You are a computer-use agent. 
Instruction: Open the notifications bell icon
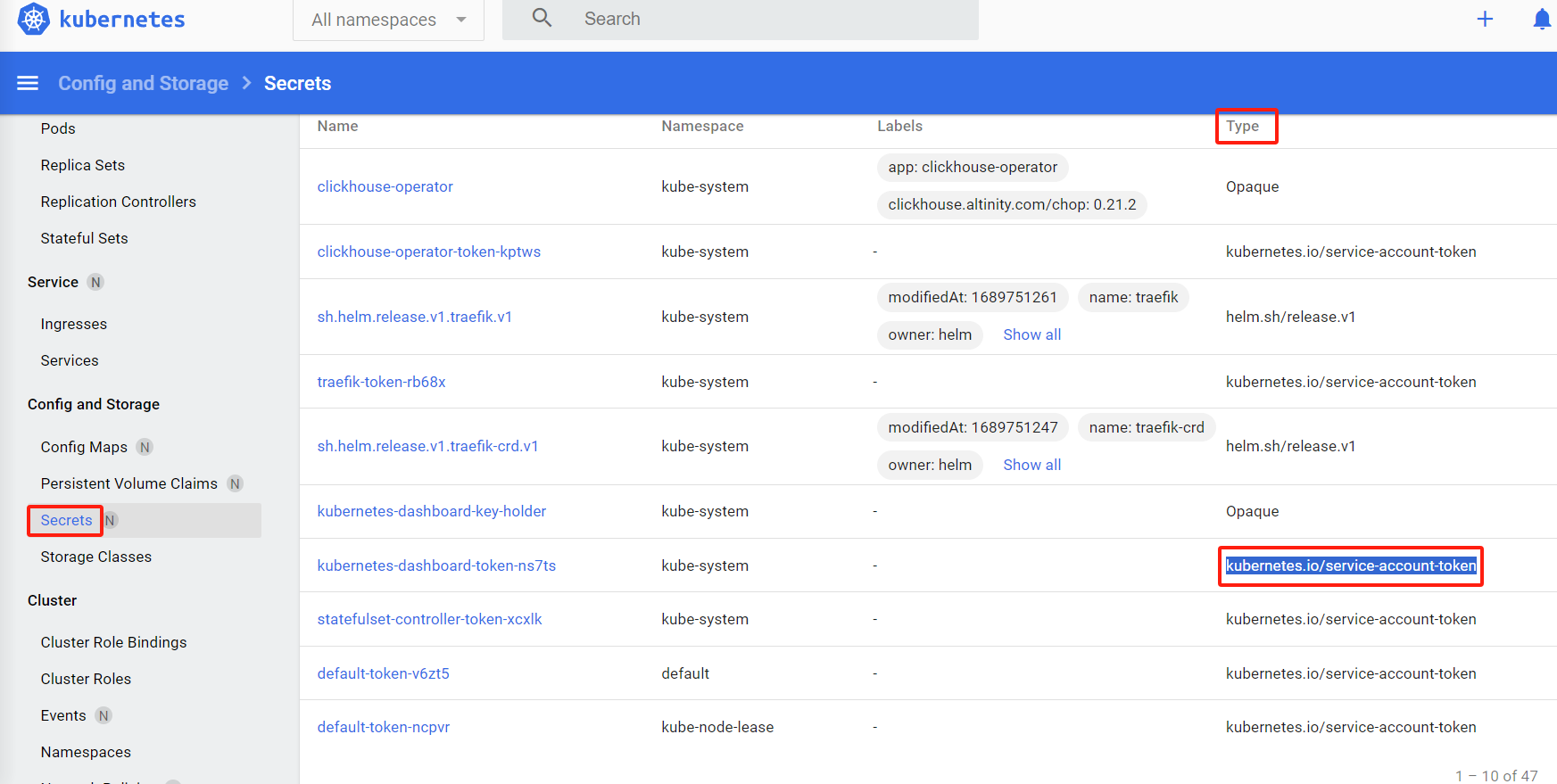pyautogui.click(x=1541, y=20)
